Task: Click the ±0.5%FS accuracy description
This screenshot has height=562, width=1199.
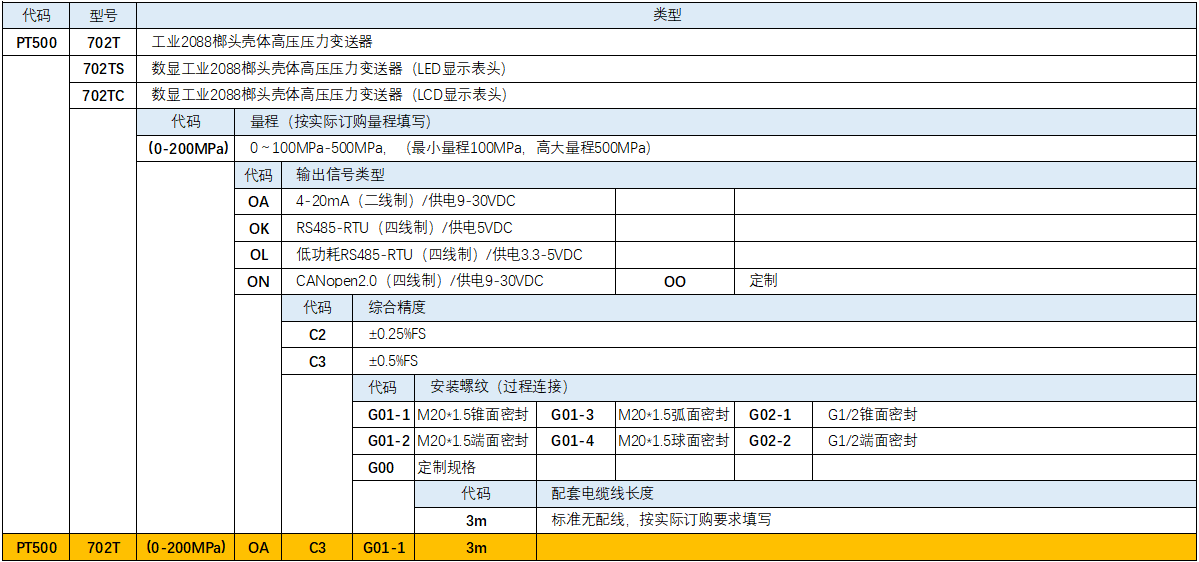Action: pos(394,361)
